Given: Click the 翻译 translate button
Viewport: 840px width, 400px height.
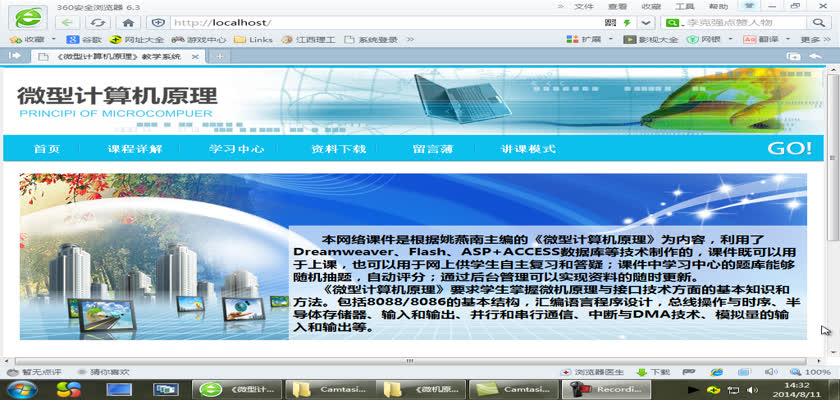Looking at the screenshot, I should pyautogui.click(x=760, y=40).
